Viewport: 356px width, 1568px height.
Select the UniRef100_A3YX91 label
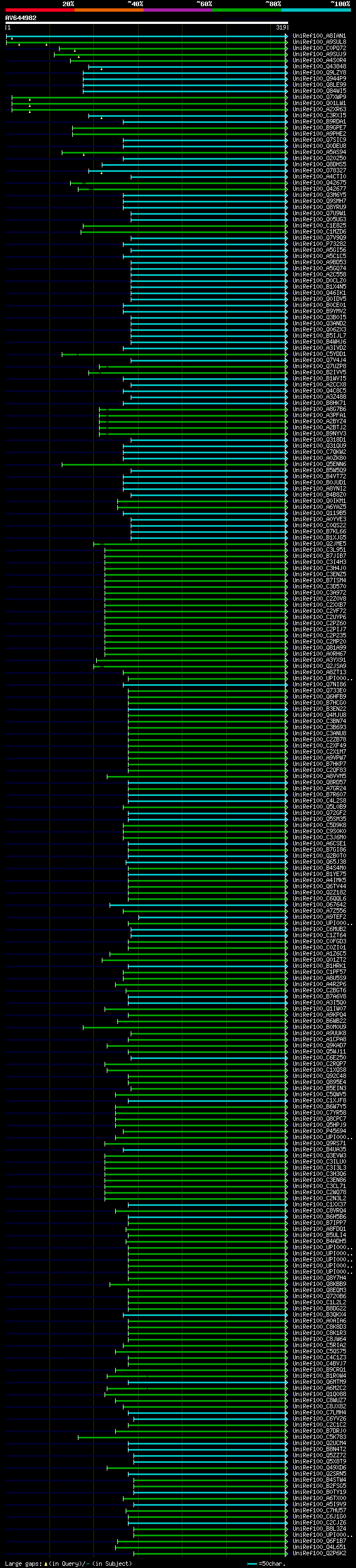click(x=319, y=660)
